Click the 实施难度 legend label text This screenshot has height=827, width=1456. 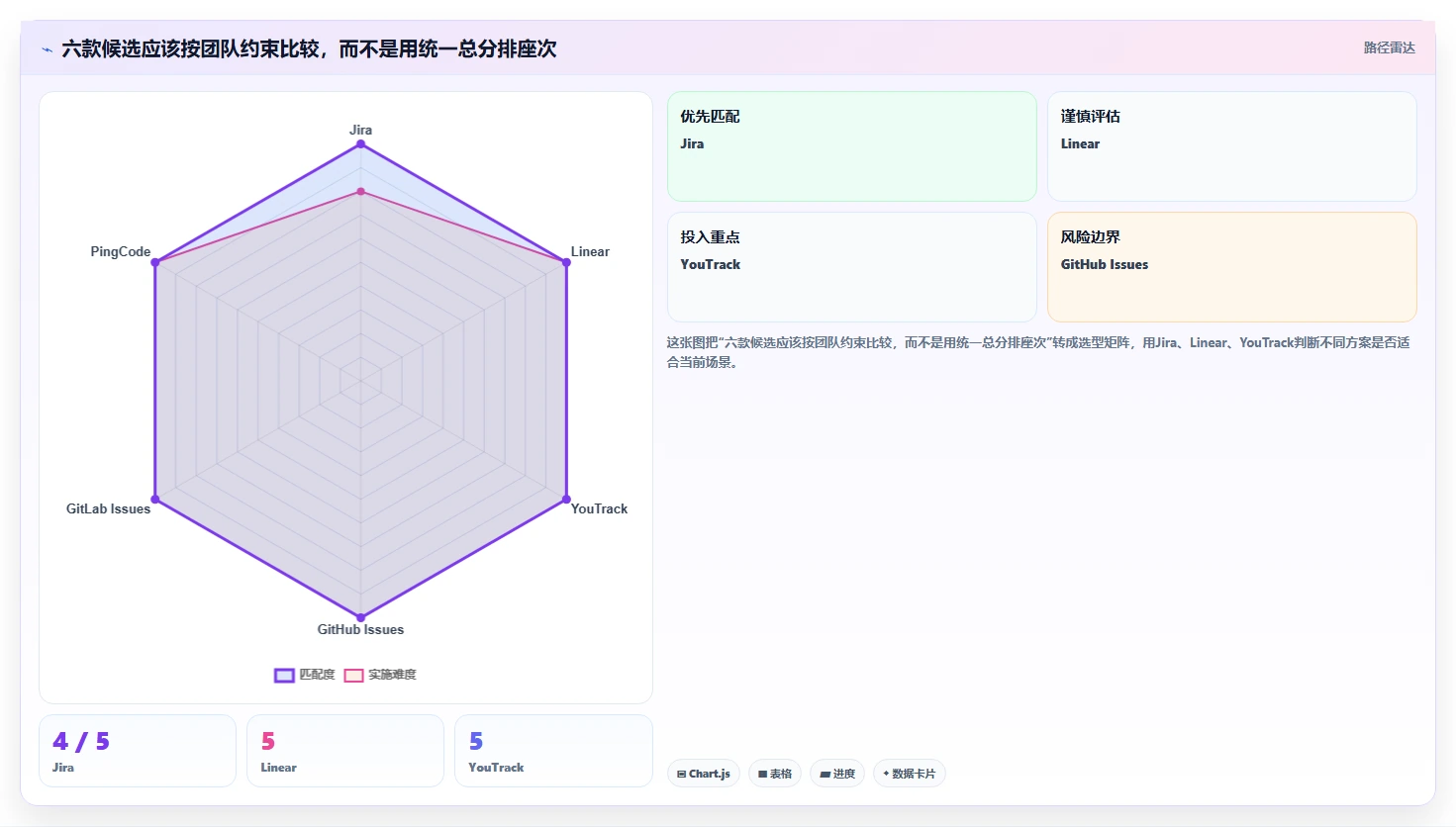[x=392, y=675]
